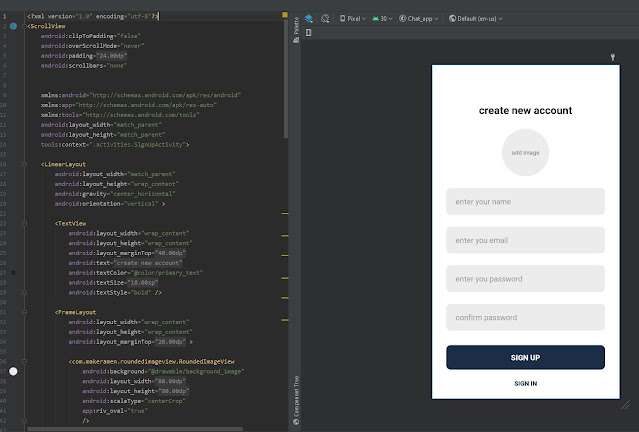Click the dark color gutter marker at line 27
The width and height of the screenshot is (639, 432).
click(13, 272)
